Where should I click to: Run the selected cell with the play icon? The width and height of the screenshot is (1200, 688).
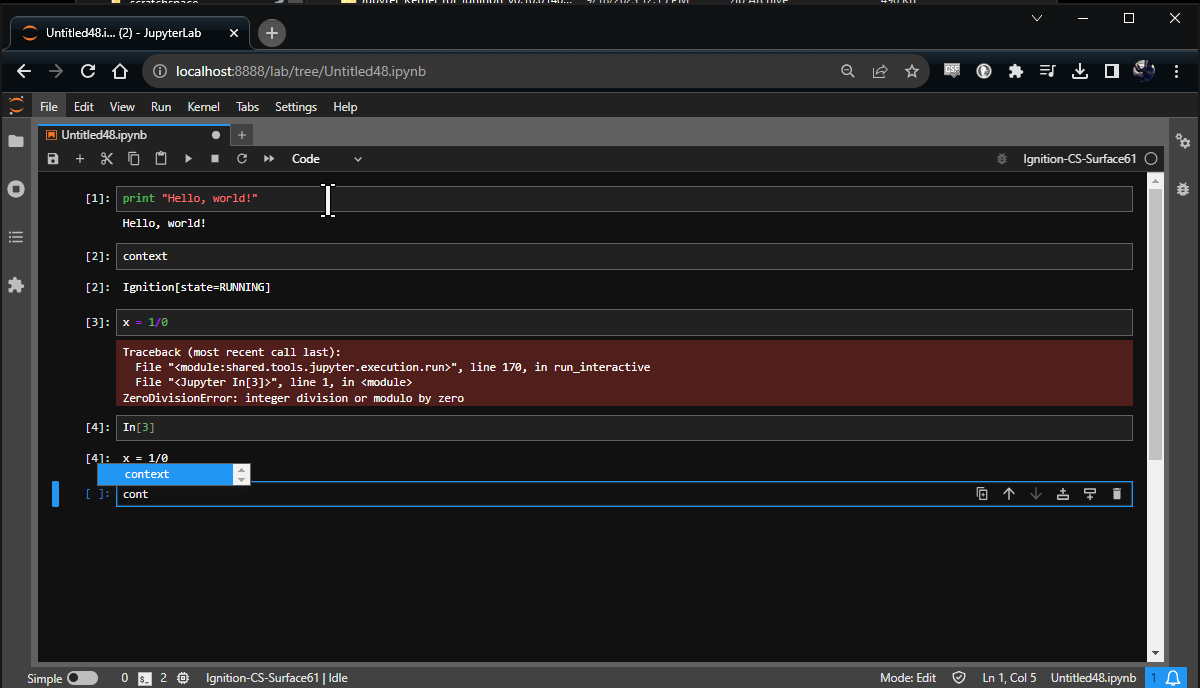point(188,159)
